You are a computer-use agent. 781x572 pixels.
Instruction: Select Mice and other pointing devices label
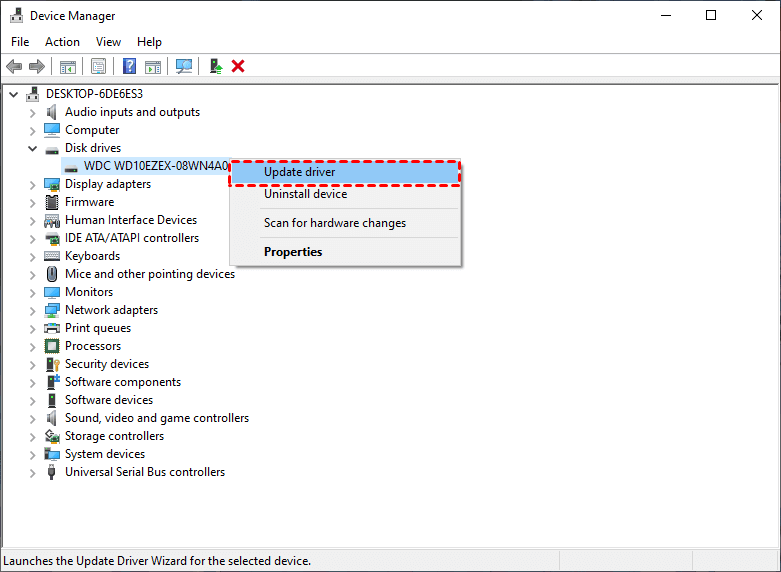pyautogui.click(x=149, y=274)
